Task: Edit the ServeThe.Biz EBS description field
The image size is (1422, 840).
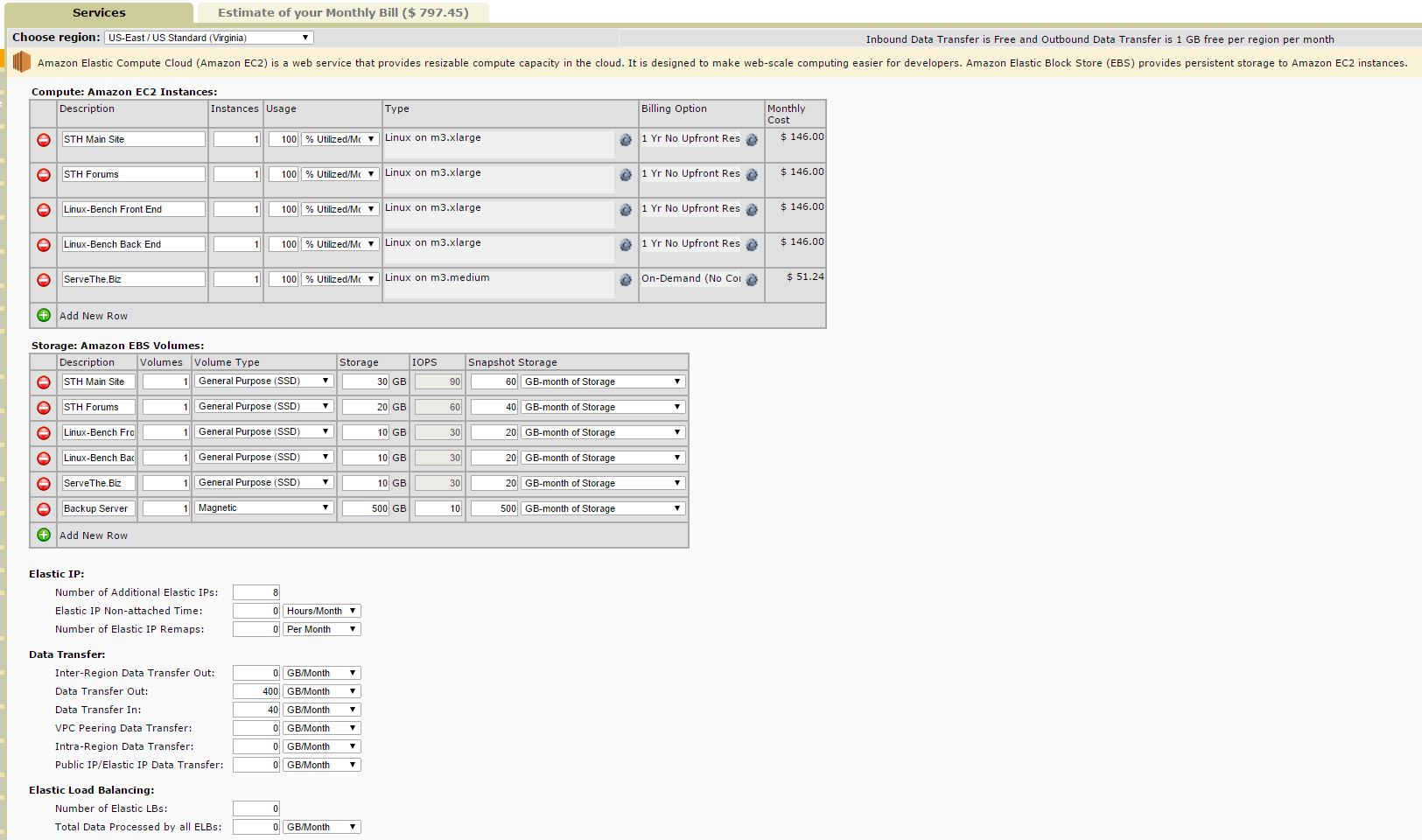Action: [x=98, y=483]
